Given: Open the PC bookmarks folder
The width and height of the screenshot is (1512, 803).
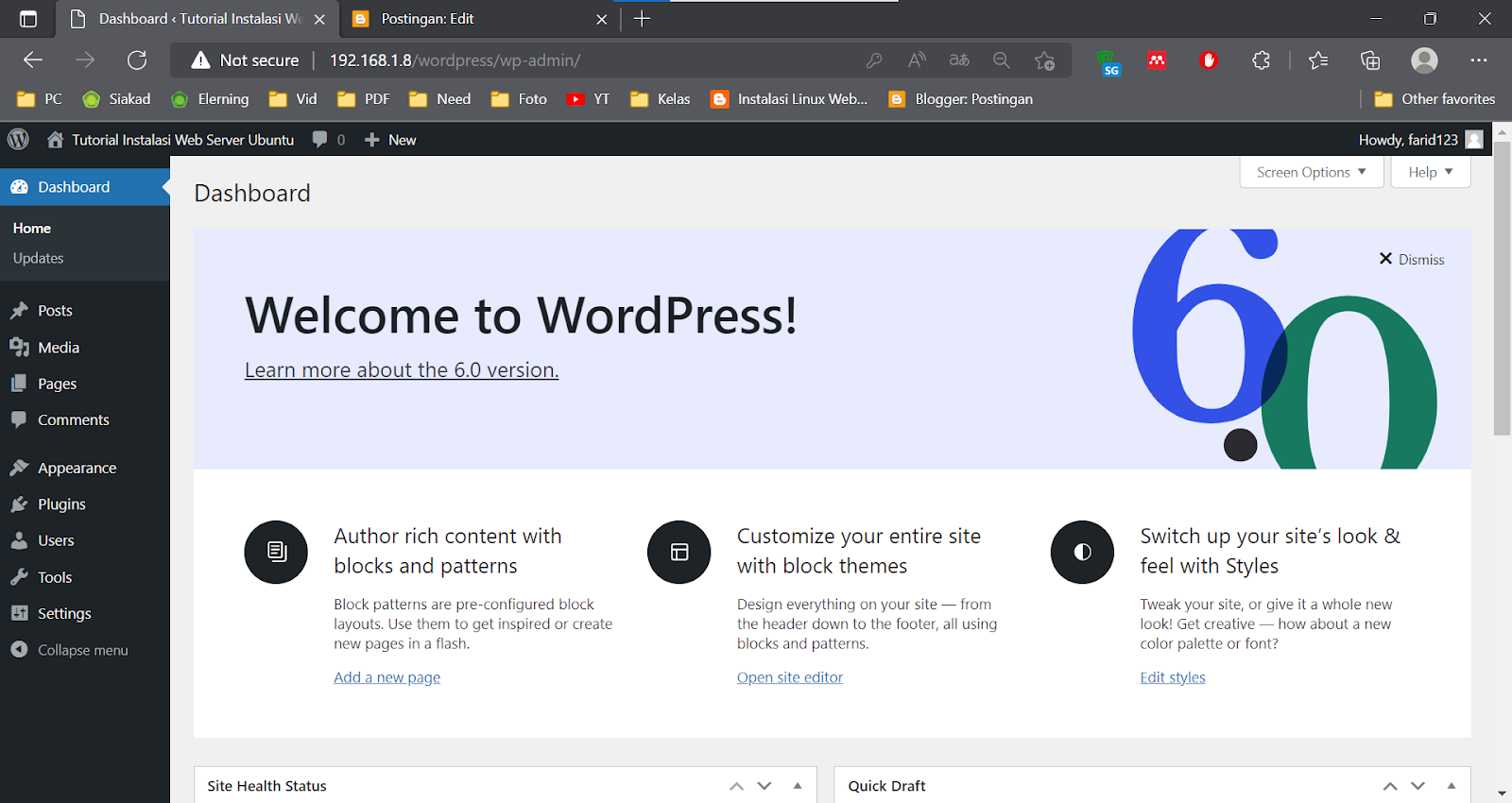Looking at the screenshot, I should tap(40, 99).
